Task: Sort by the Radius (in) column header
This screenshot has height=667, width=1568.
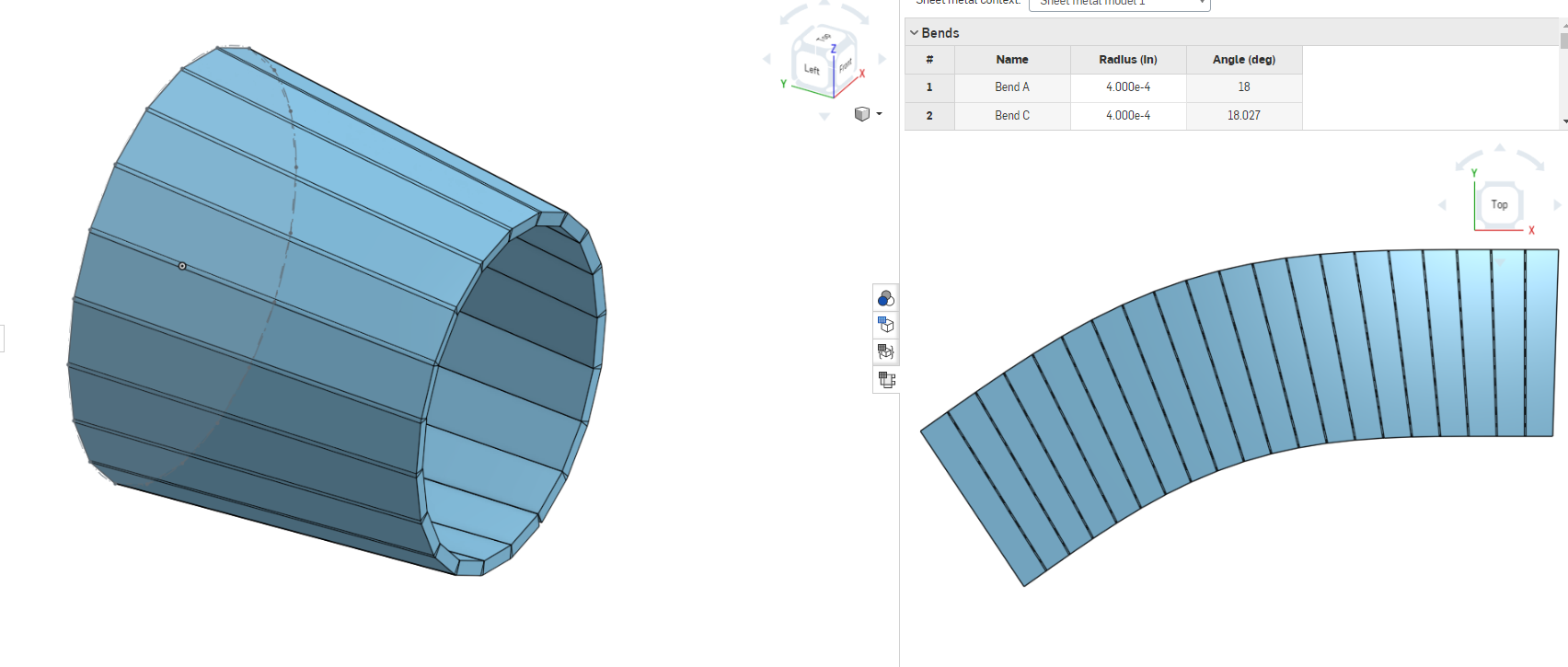Action: coord(1127,60)
